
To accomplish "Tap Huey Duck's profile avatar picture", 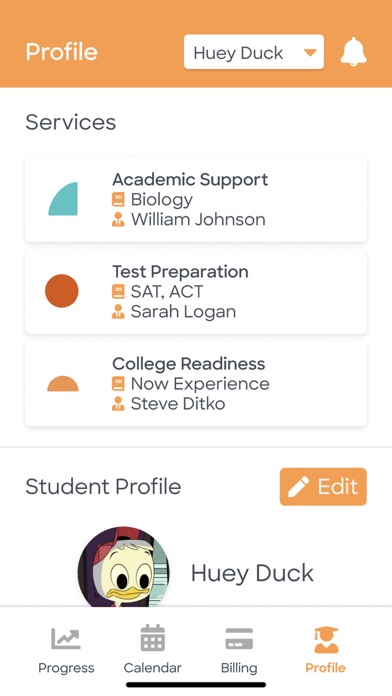I will click(x=123, y=567).
